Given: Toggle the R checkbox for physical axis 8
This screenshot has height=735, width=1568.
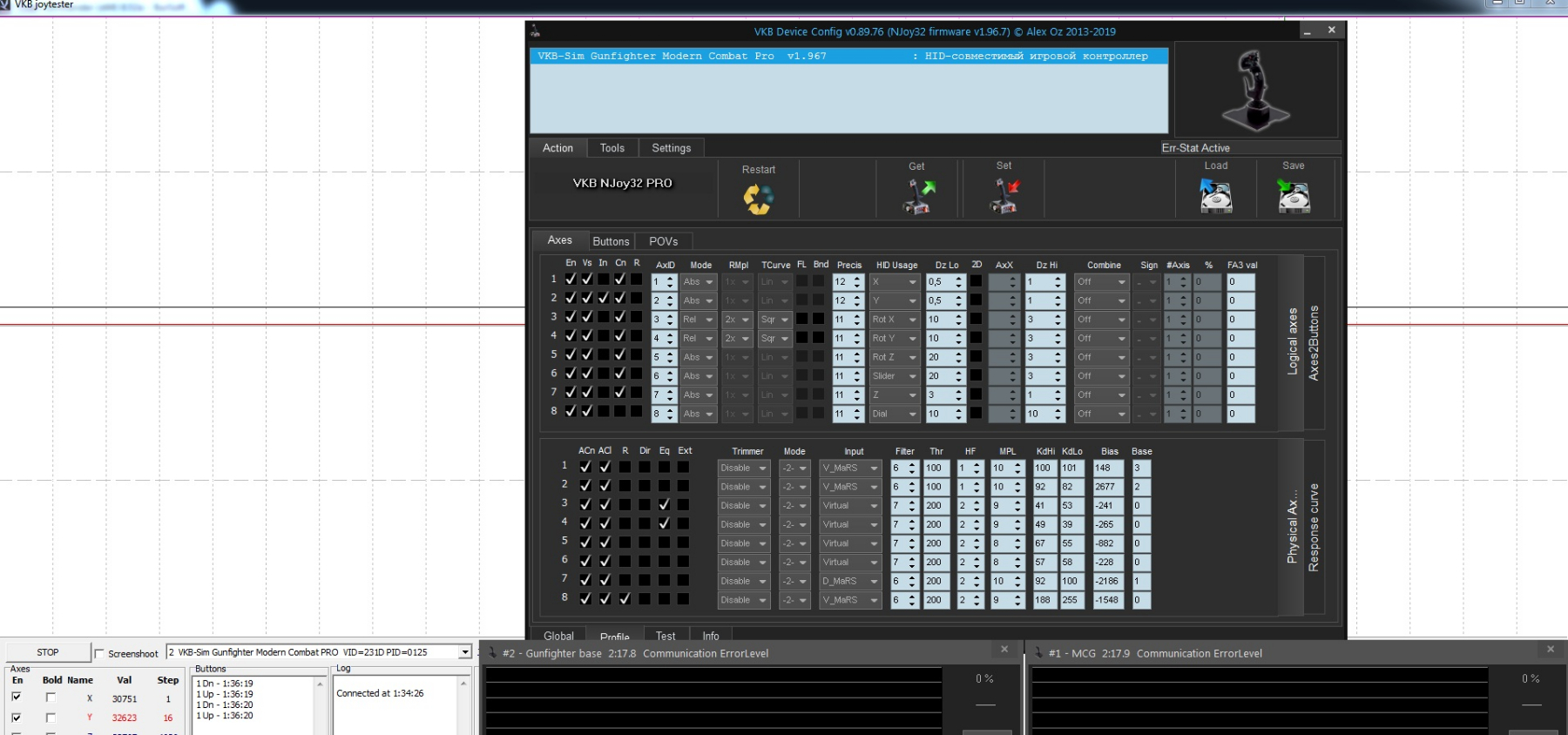Looking at the screenshot, I should pos(625,598).
